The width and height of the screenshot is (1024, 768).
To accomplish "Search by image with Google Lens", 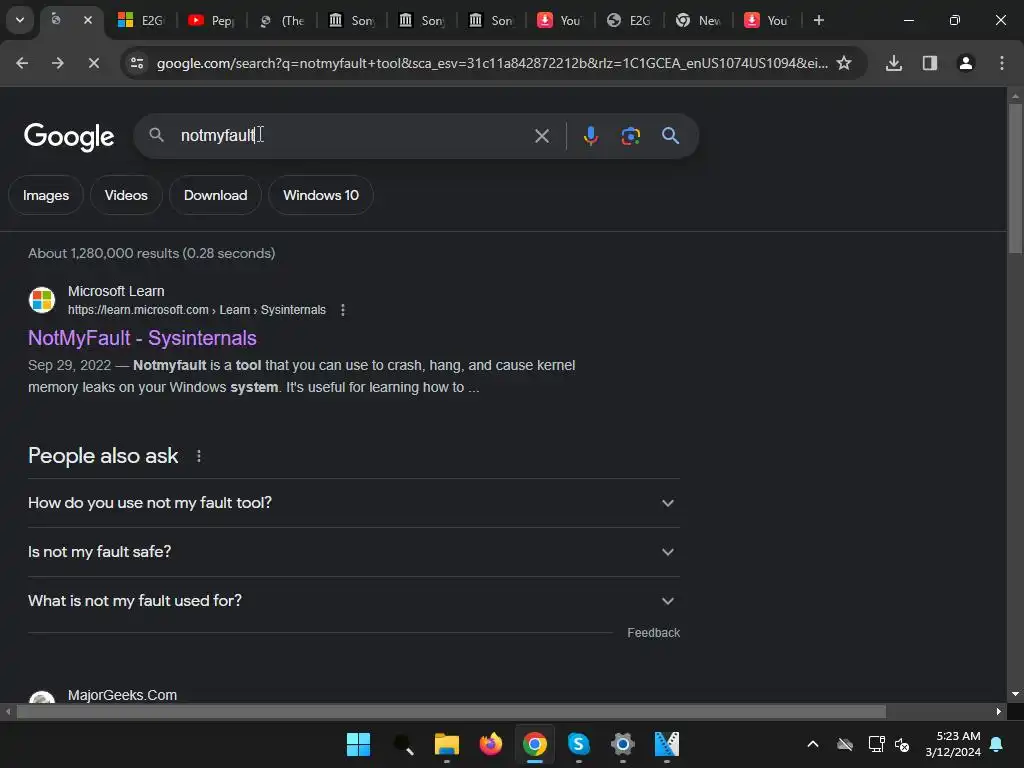I will [630, 136].
